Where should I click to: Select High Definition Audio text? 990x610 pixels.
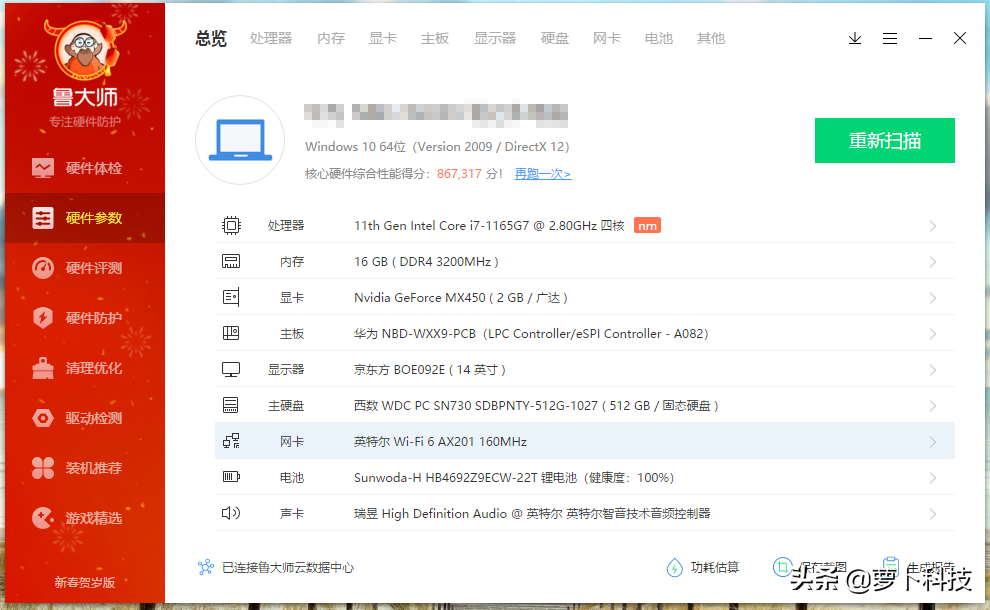coord(532,513)
